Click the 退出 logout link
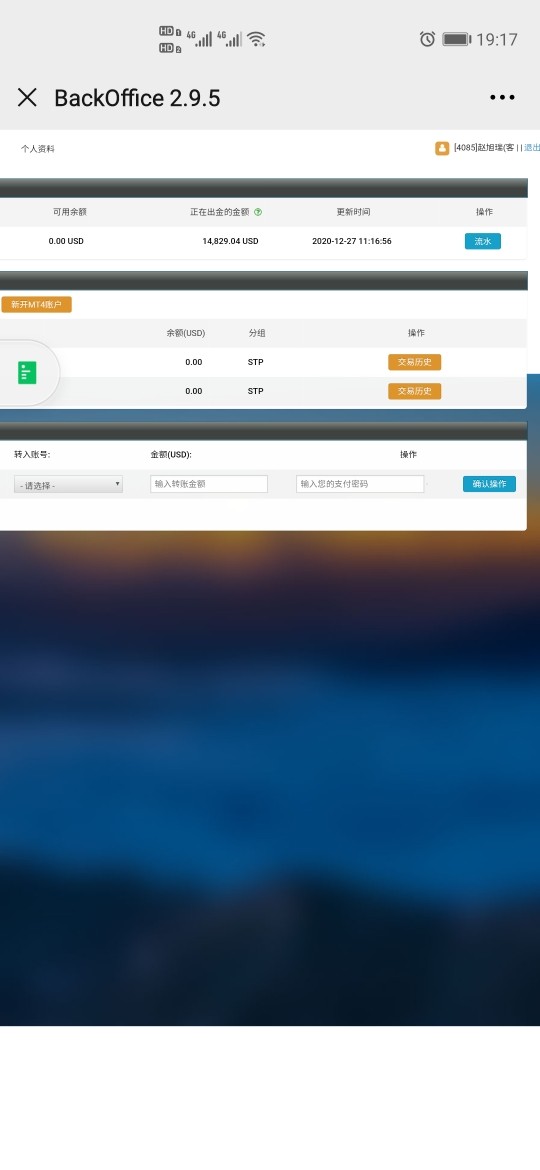The image size is (540, 1170). coord(532,148)
